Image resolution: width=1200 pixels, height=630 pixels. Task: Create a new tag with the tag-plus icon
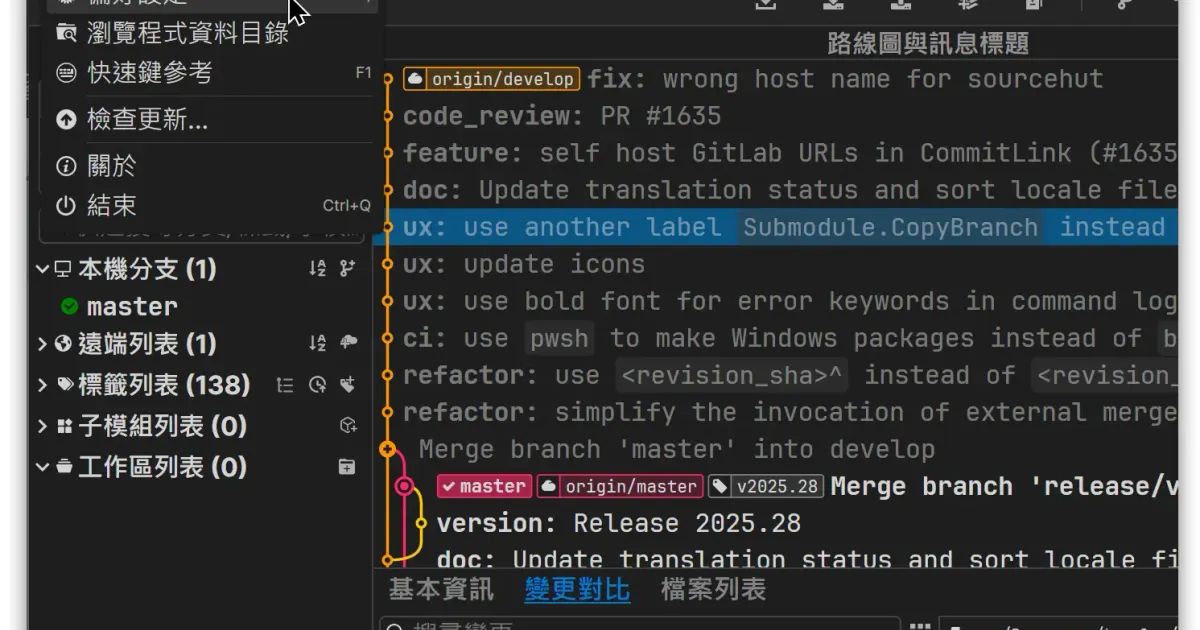point(346,384)
